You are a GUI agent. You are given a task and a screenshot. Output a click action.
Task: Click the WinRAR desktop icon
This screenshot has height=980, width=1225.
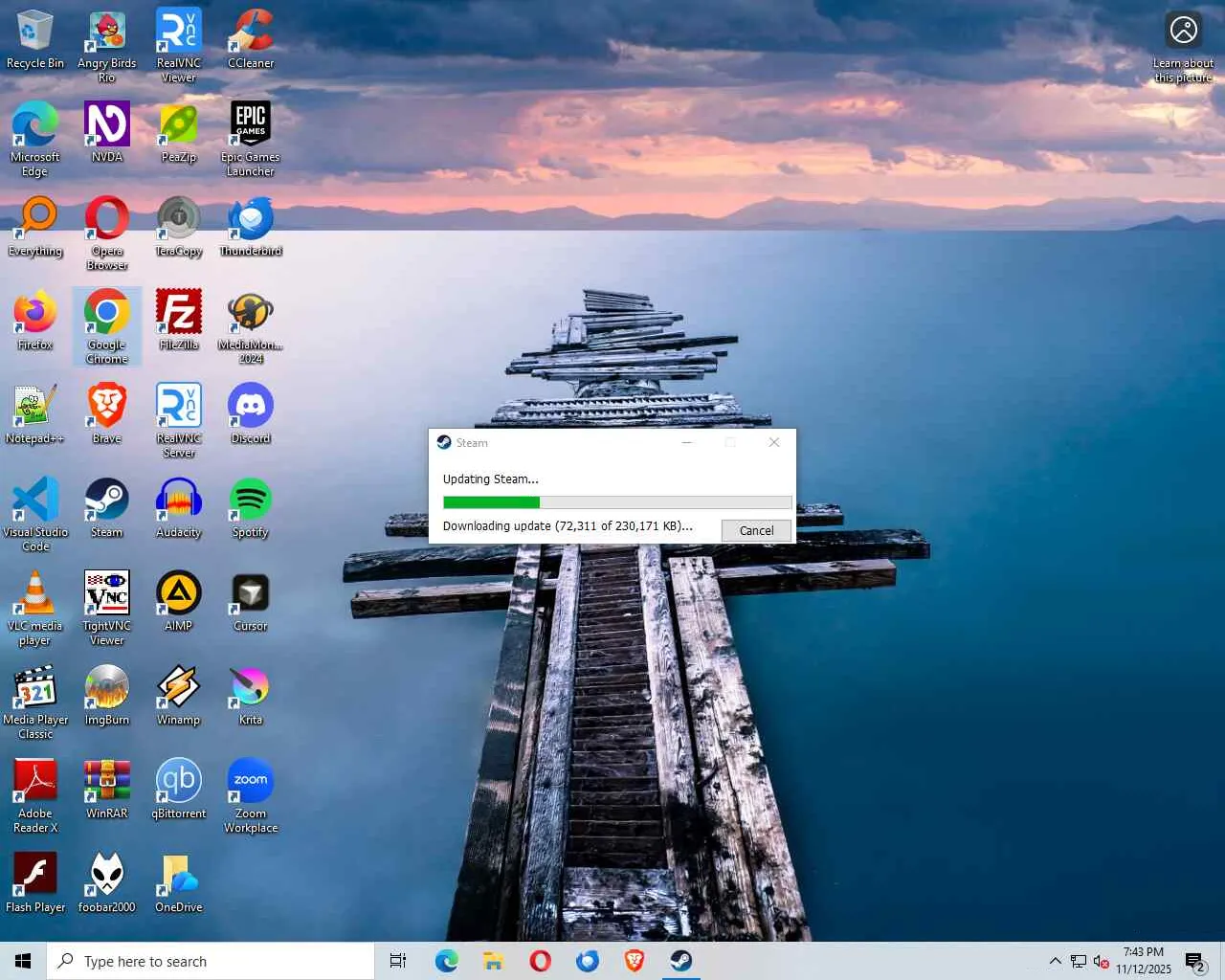click(107, 790)
